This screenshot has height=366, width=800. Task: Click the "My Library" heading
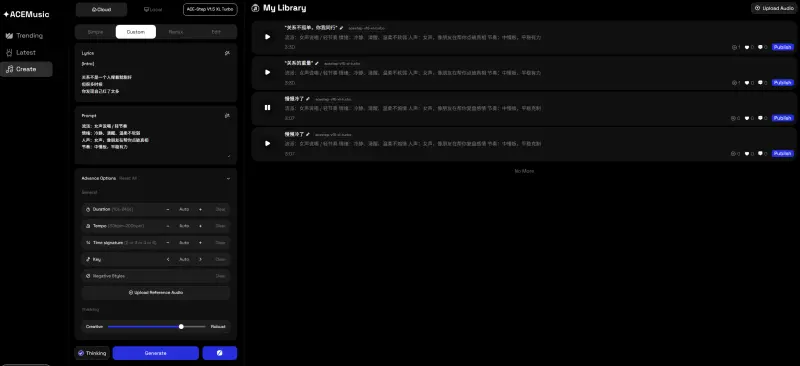click(285, 8)
